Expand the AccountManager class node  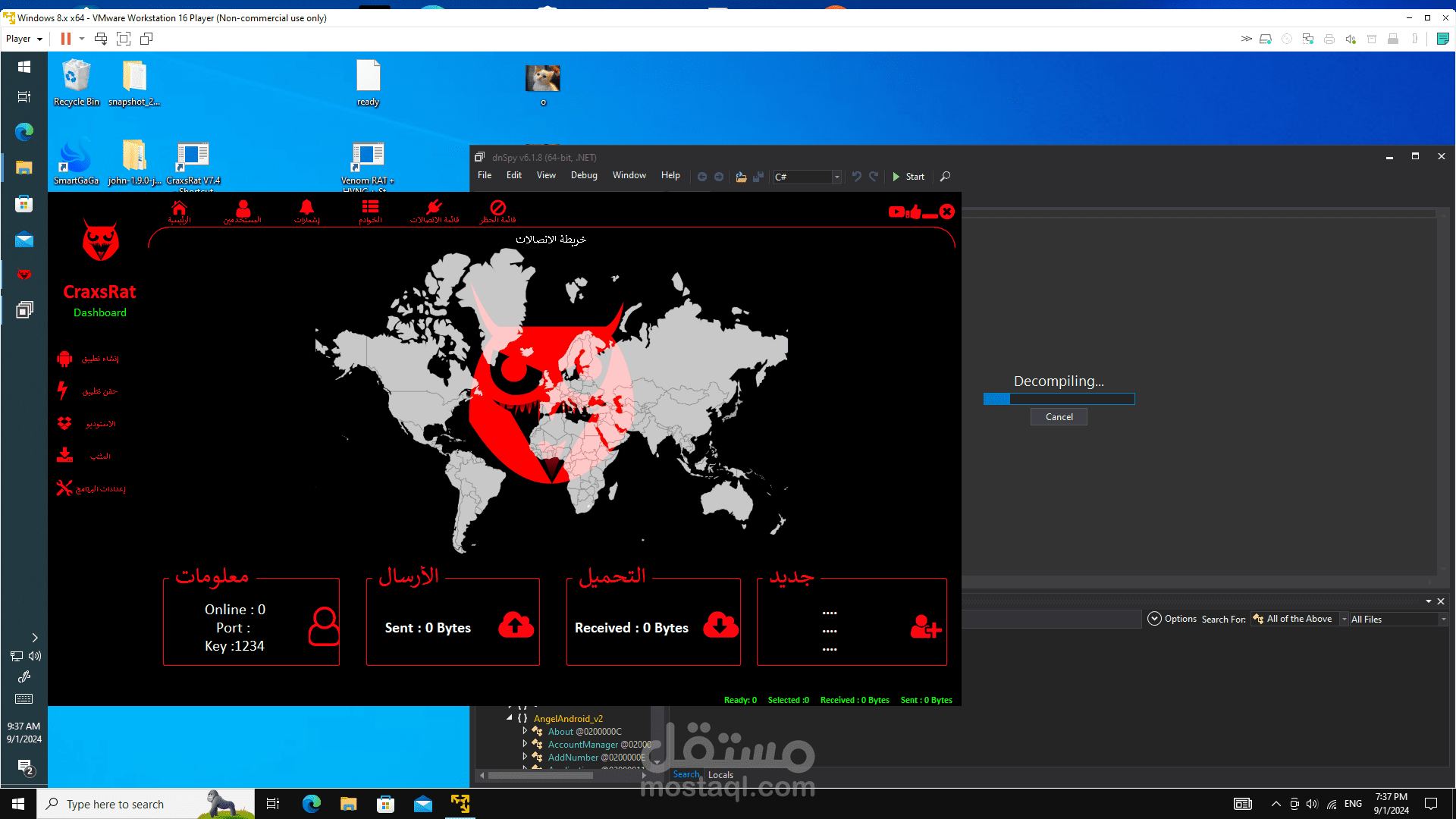click(525, 744)
